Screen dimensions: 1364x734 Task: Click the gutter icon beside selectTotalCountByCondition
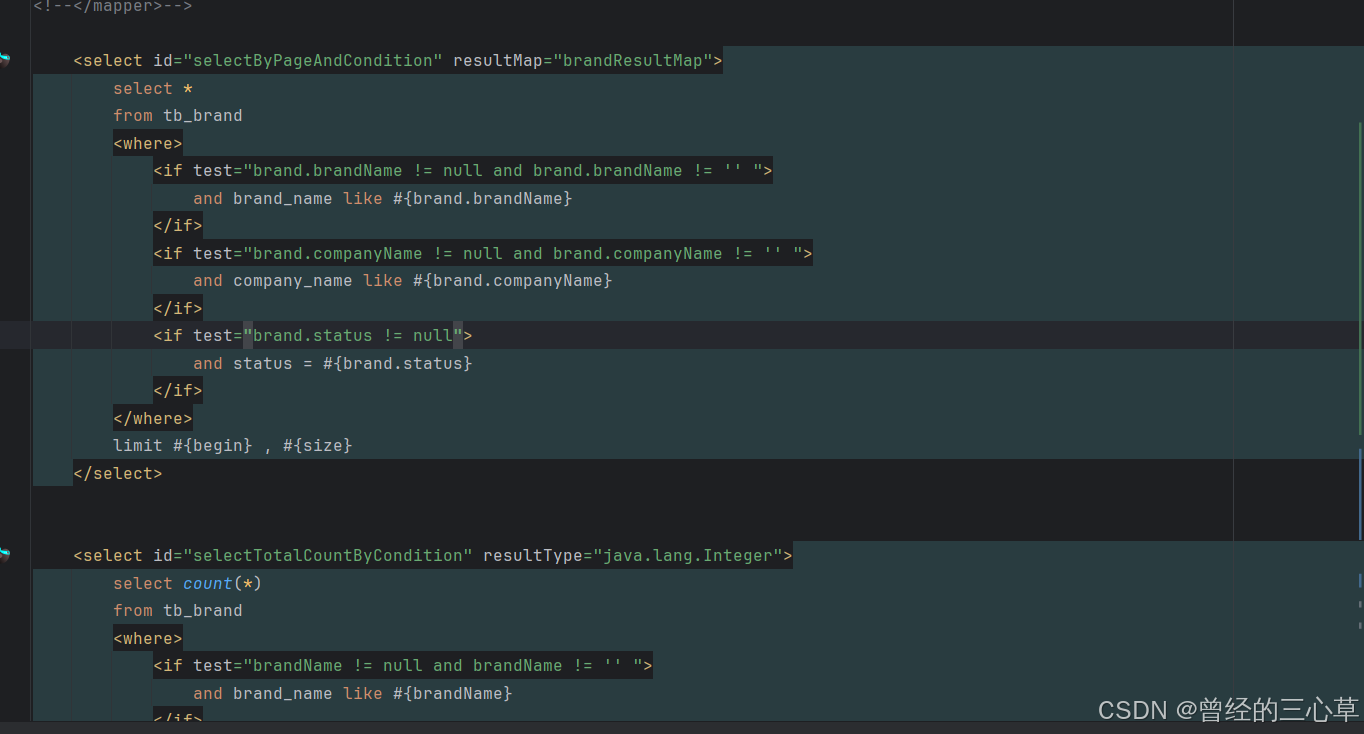(5, 555)
